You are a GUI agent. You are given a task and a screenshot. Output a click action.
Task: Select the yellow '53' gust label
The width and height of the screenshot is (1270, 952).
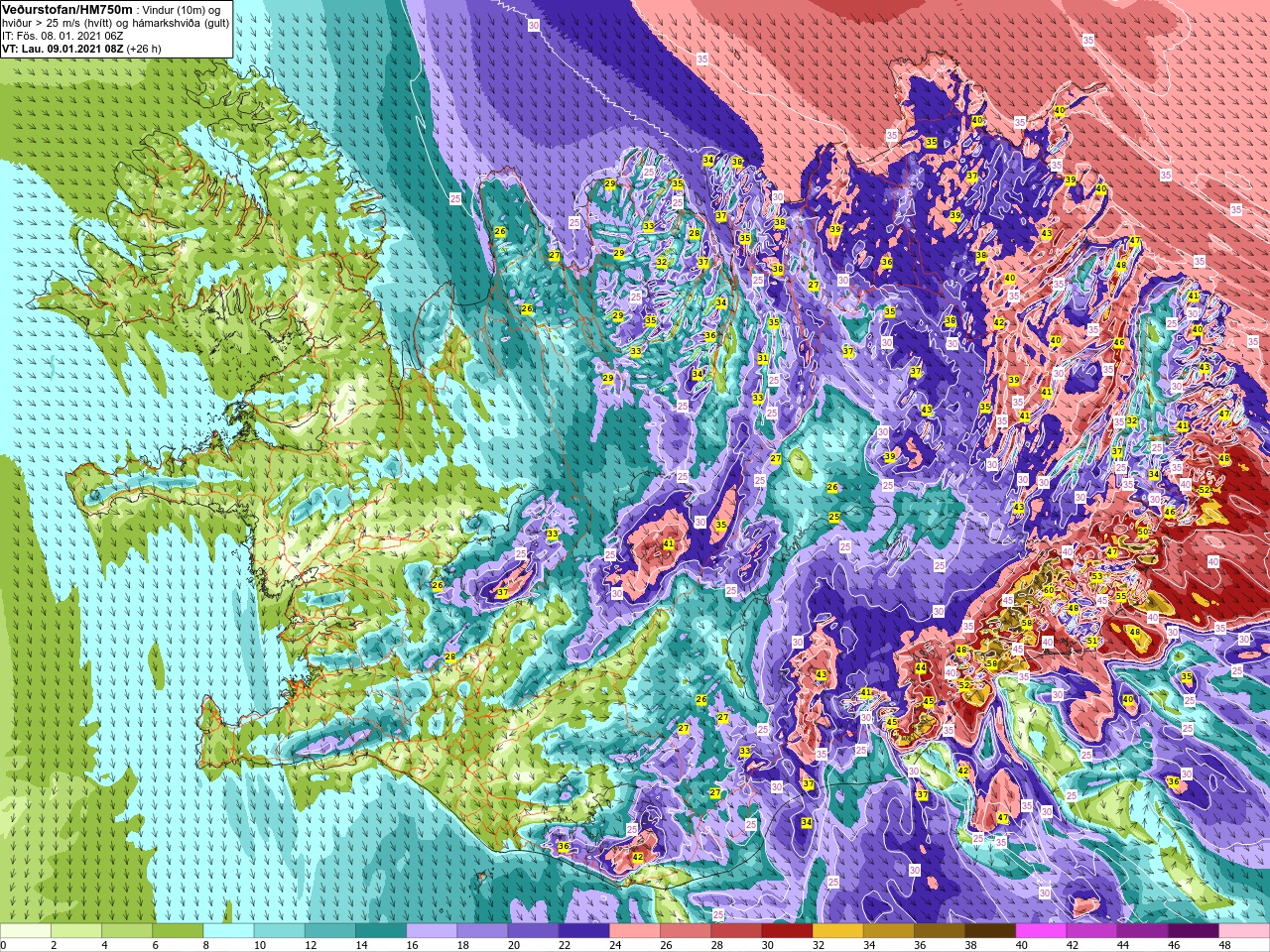(x=1096, y=576)
